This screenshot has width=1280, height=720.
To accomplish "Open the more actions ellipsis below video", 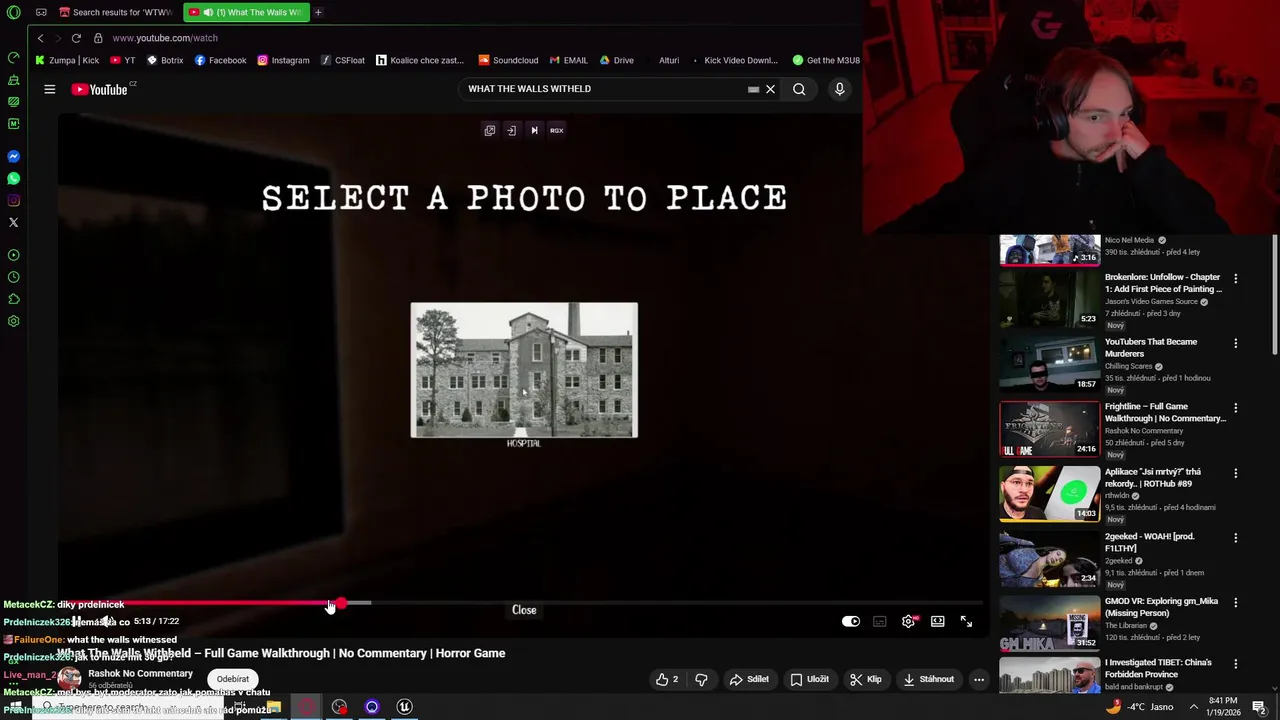I will pyautogui.click(x=979, y=679).
